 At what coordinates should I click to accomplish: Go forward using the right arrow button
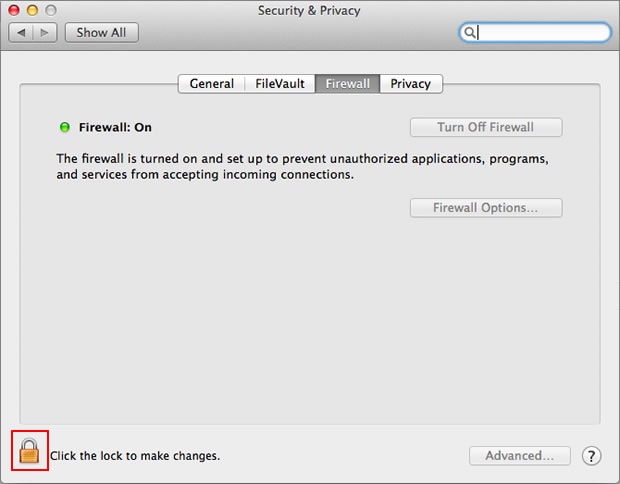[x=45, y=32]
